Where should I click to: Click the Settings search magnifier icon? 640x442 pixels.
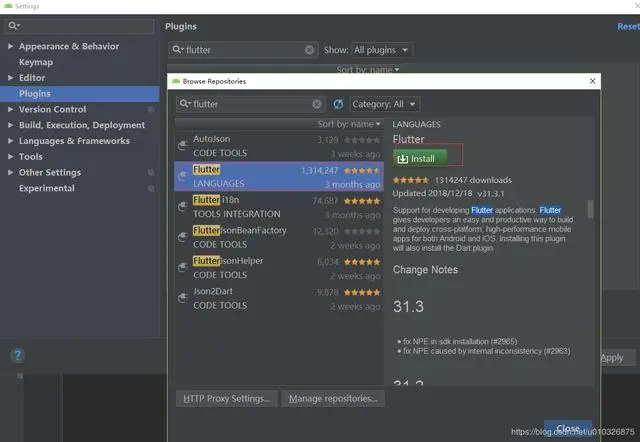tap(14, 26)
